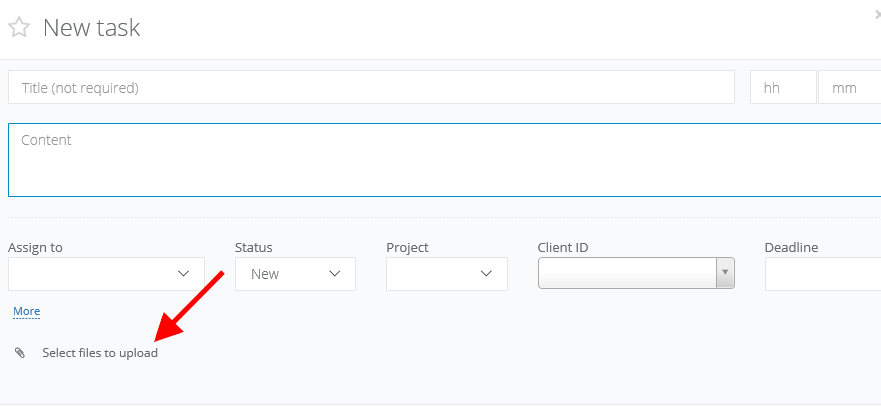Close the New task dialog
The height and width of the screenshot is (406, 881).
coord(876,14)
